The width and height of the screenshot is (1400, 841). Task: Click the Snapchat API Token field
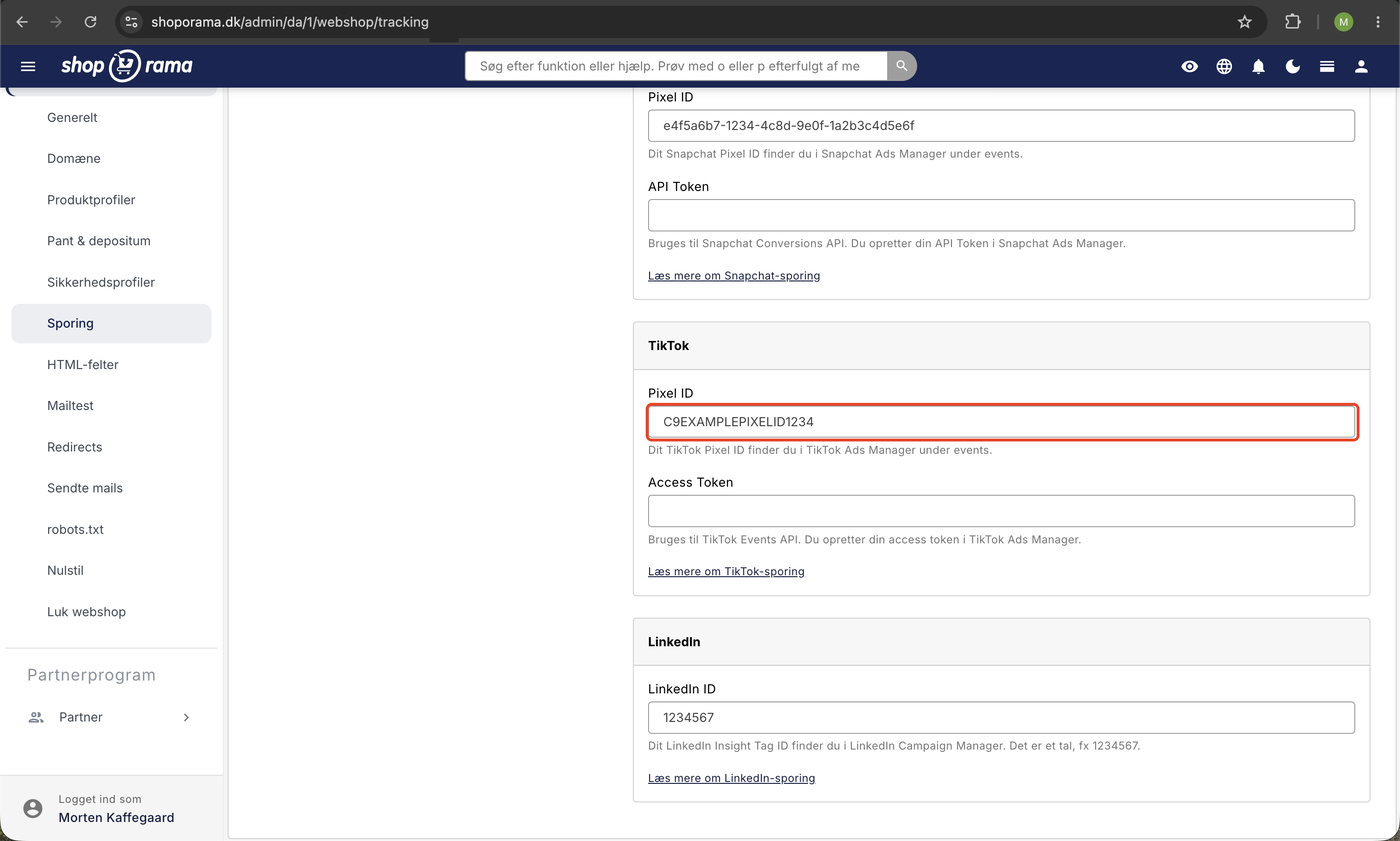click(1001, 215)
